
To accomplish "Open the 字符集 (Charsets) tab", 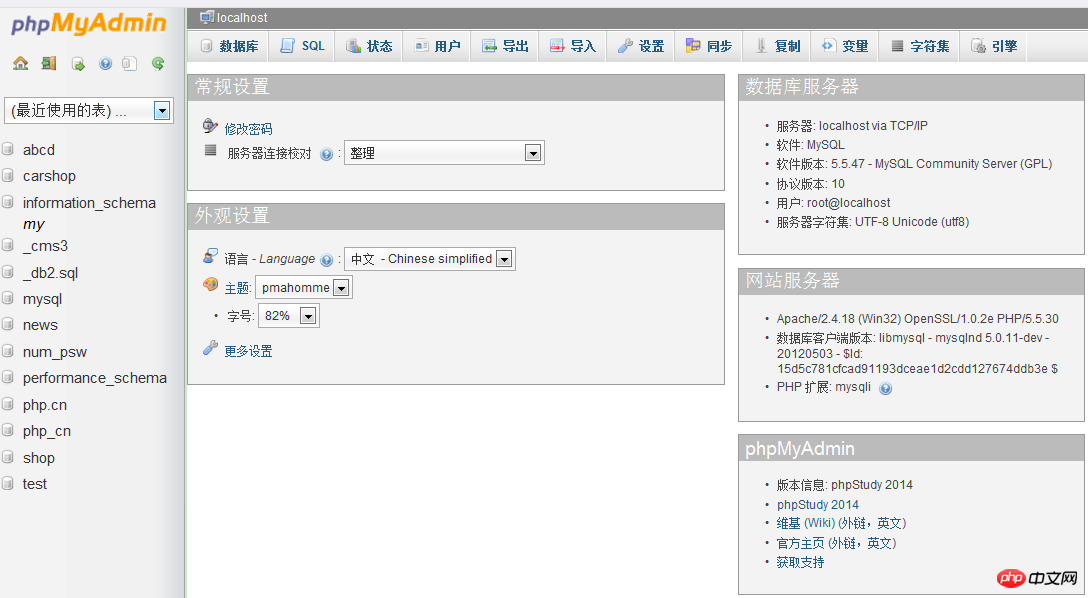I will click(x=919, y=46).
